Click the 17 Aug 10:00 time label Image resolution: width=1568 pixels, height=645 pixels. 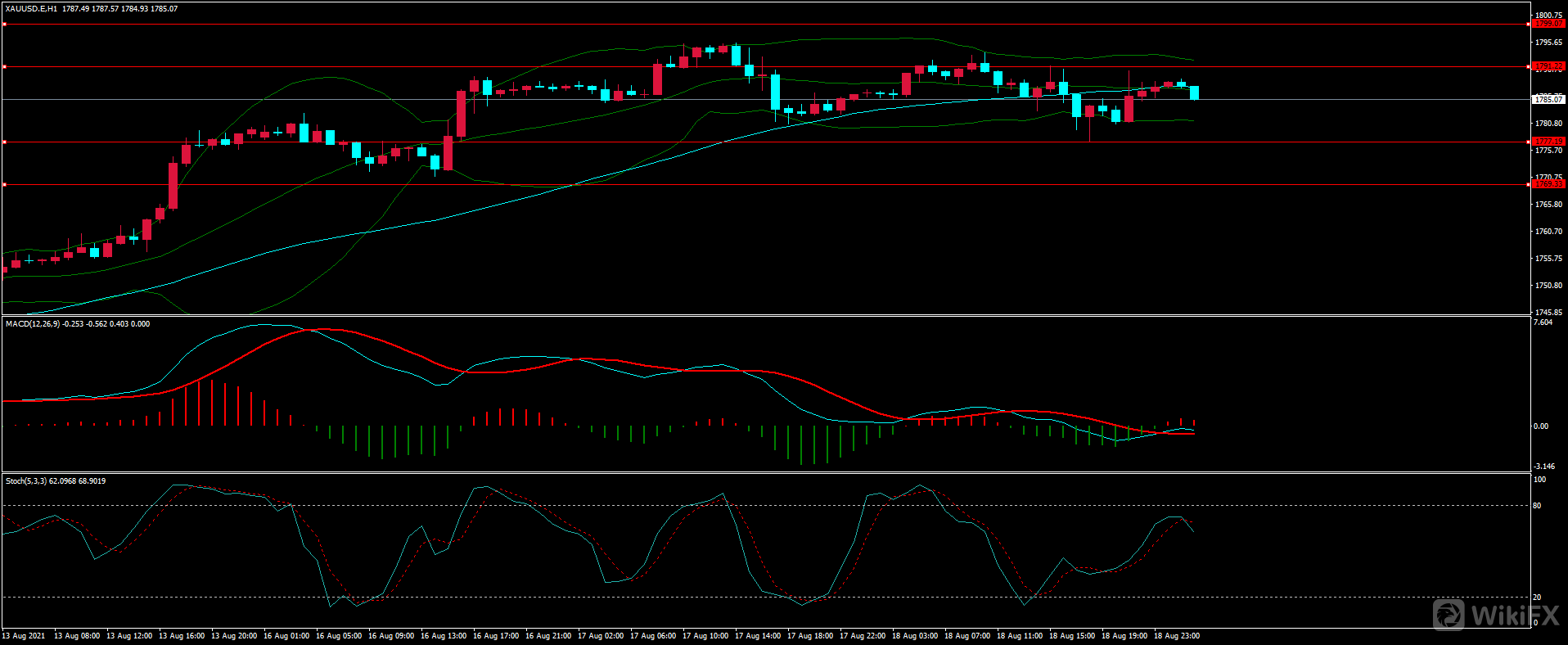click(705, 636)
